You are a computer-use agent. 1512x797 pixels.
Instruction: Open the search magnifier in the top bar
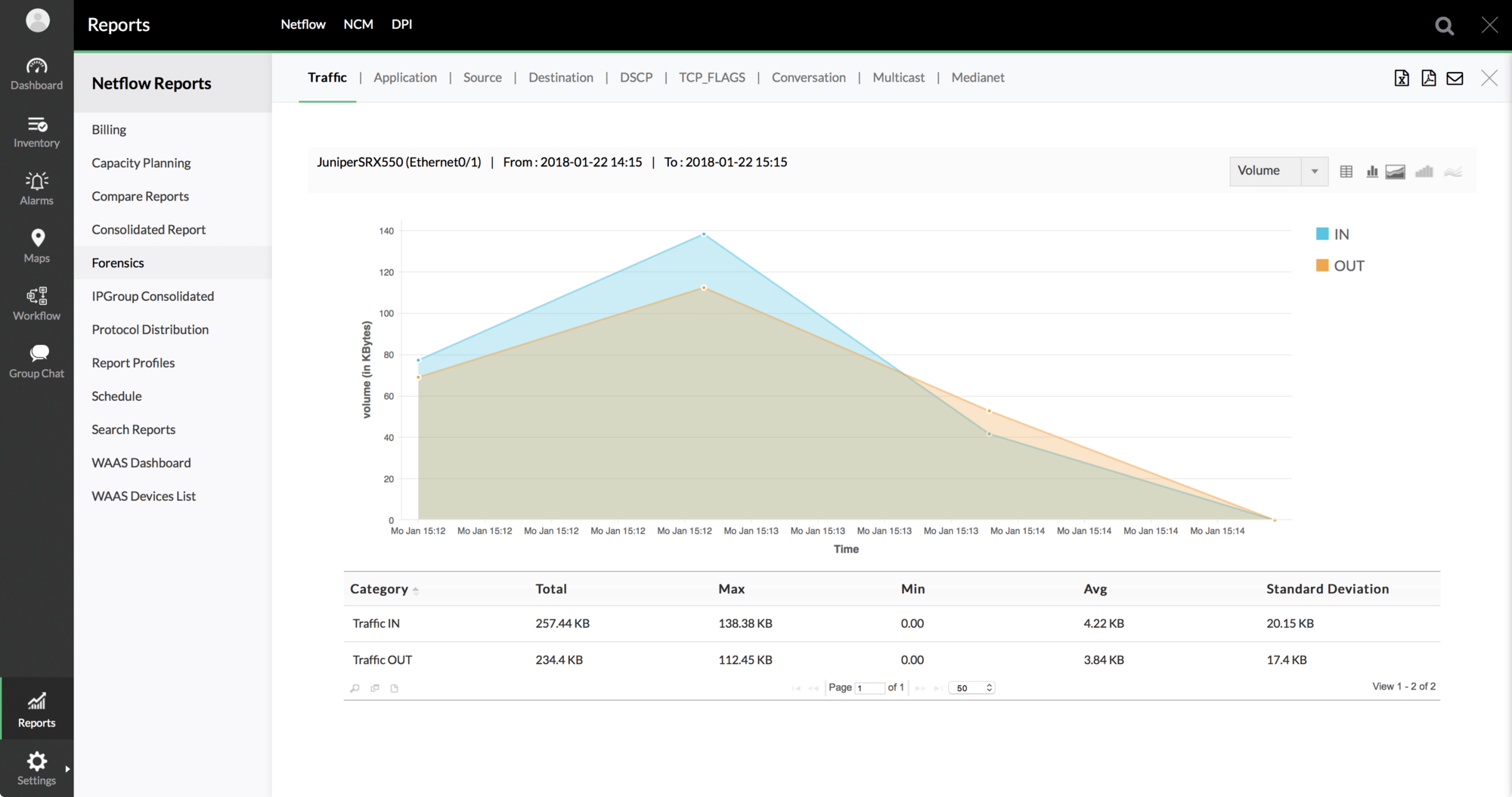click(x=1443, y=25)
